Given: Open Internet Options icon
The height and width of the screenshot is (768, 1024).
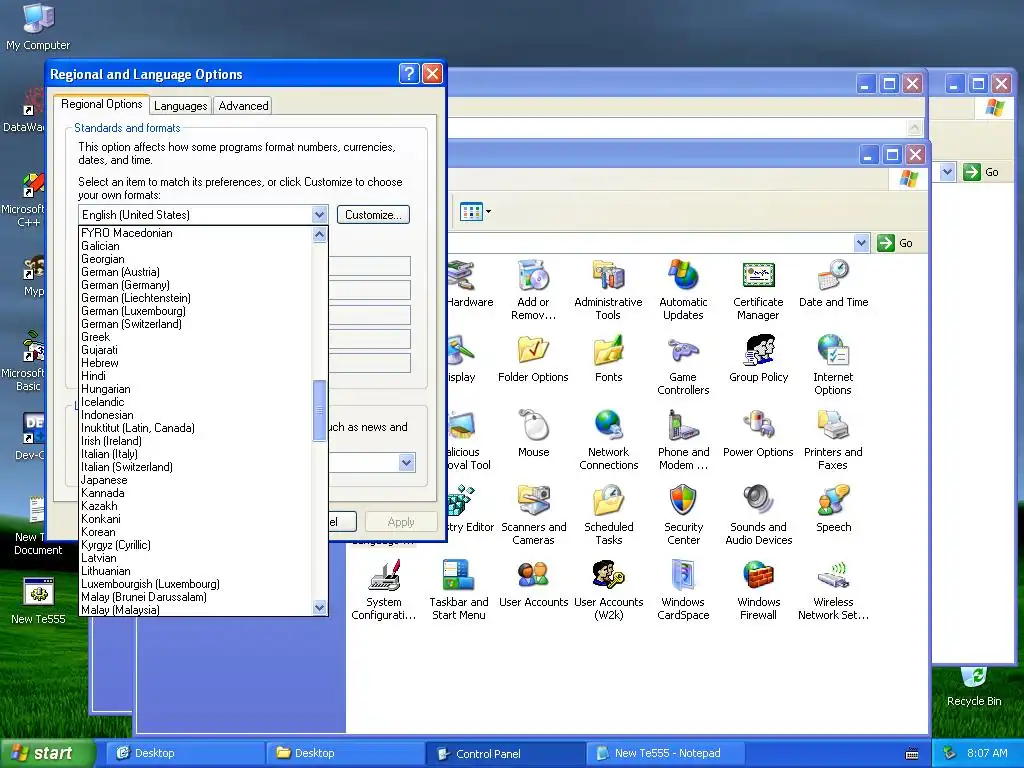Looking at the screenshot, I should tap(833, 365).
